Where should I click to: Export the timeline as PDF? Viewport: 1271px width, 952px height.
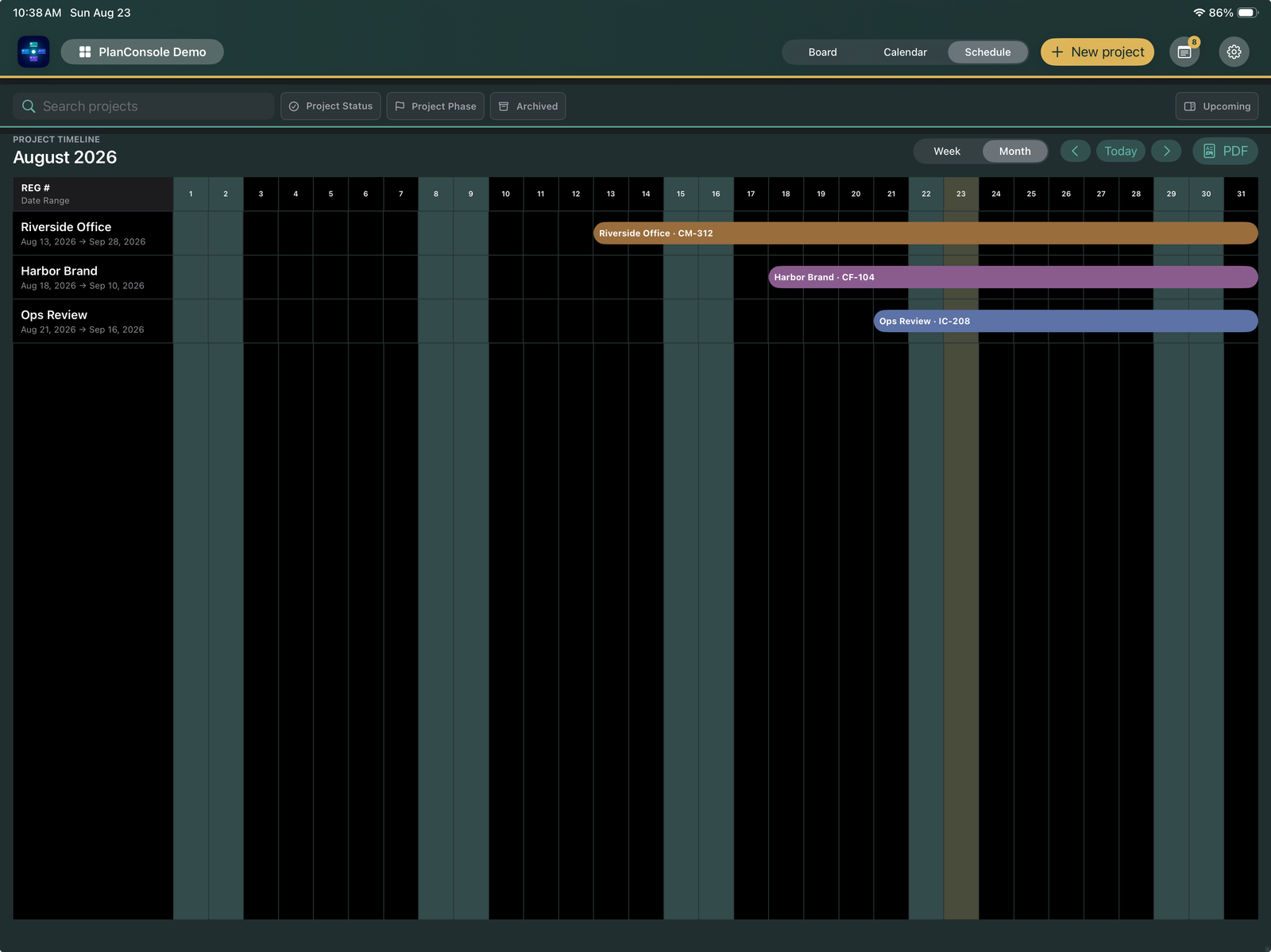tap(1225, 151)
